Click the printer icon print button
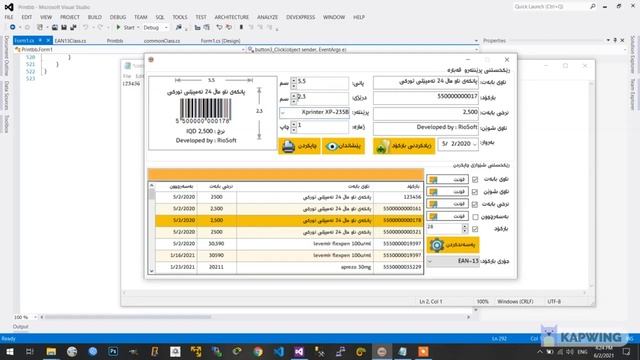The image size is (640, 360). click(x=299, y=146)
